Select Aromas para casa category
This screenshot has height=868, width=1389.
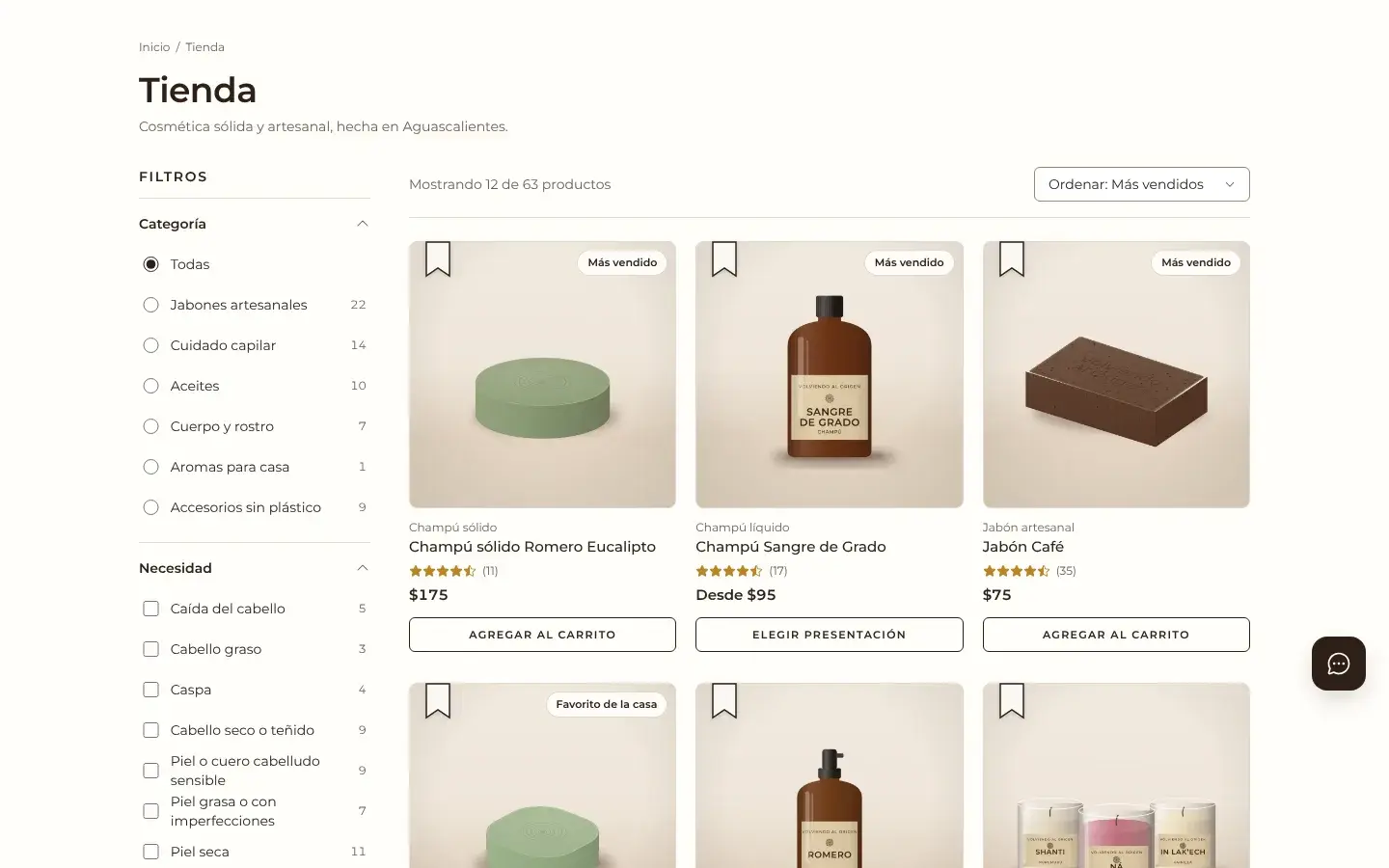(150, 467)
